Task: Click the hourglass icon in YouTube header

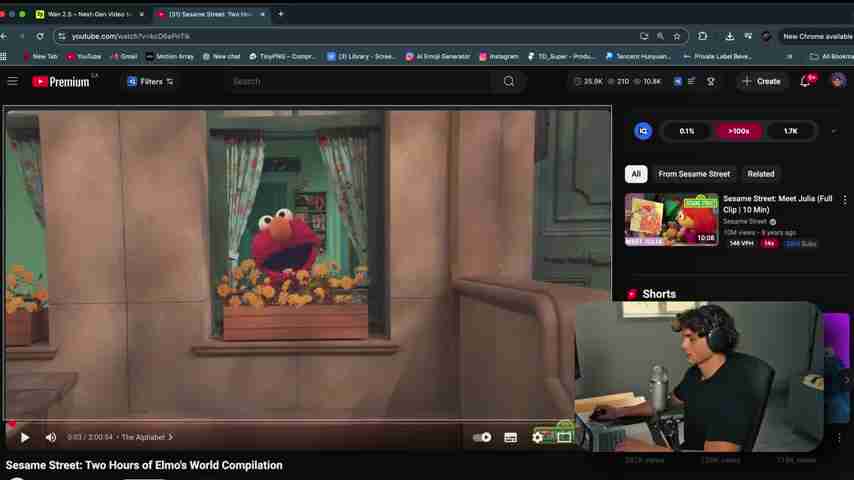Action: tap(711, 82)
